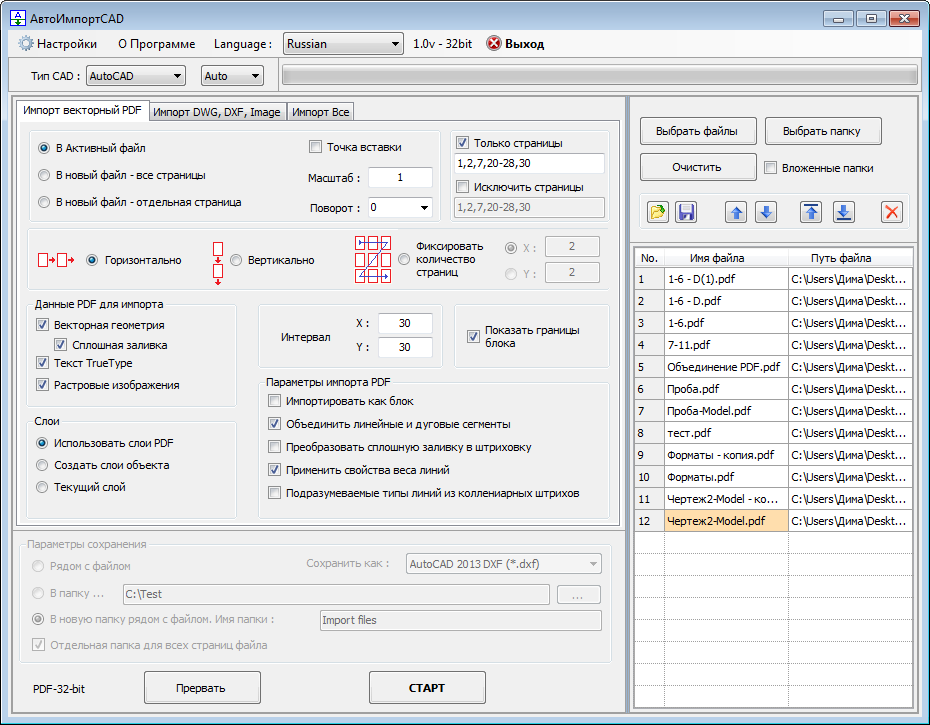
Task: Click the Интервал Y value field
Action: click(x=405, y=346)
